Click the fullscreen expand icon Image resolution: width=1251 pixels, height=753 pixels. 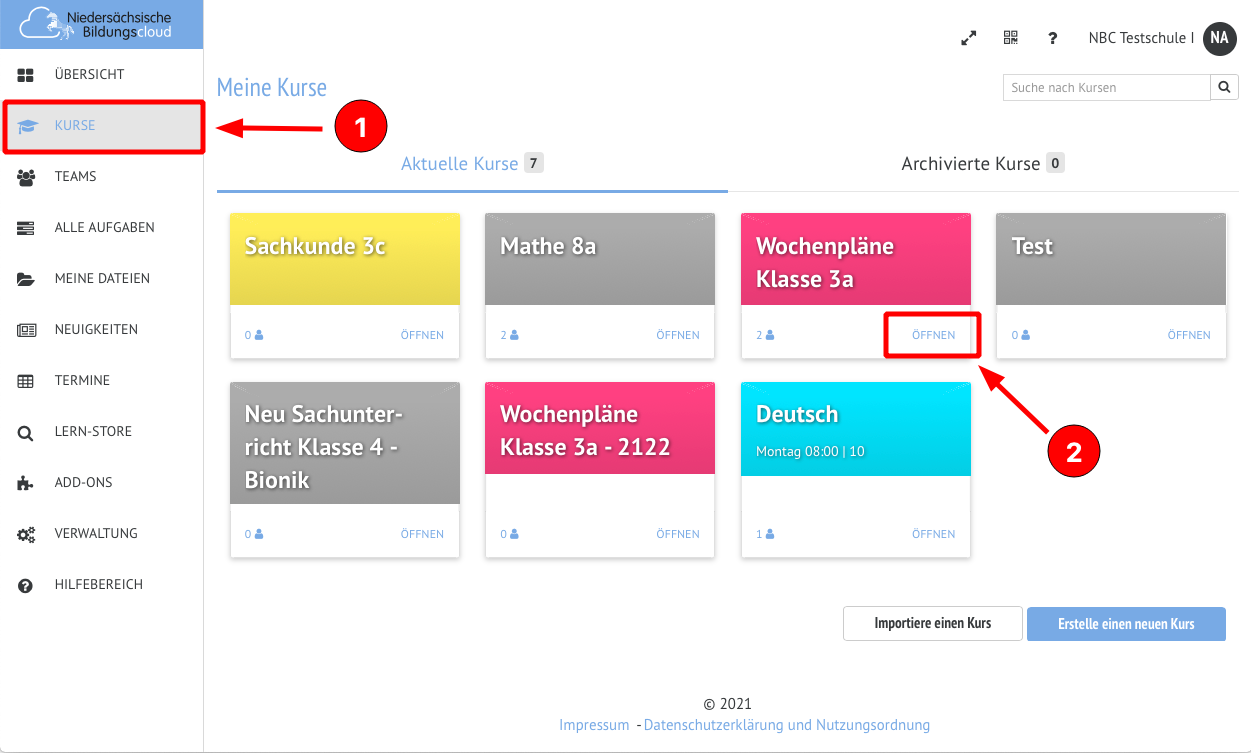click(968, 38)
